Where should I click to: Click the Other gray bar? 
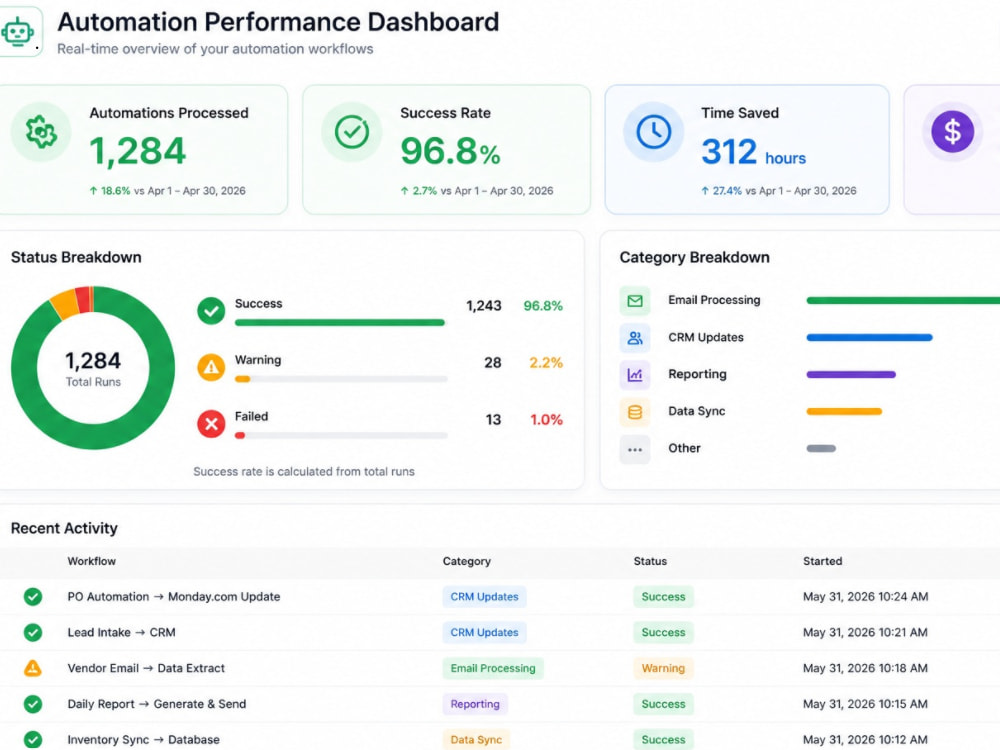(821, 448)
